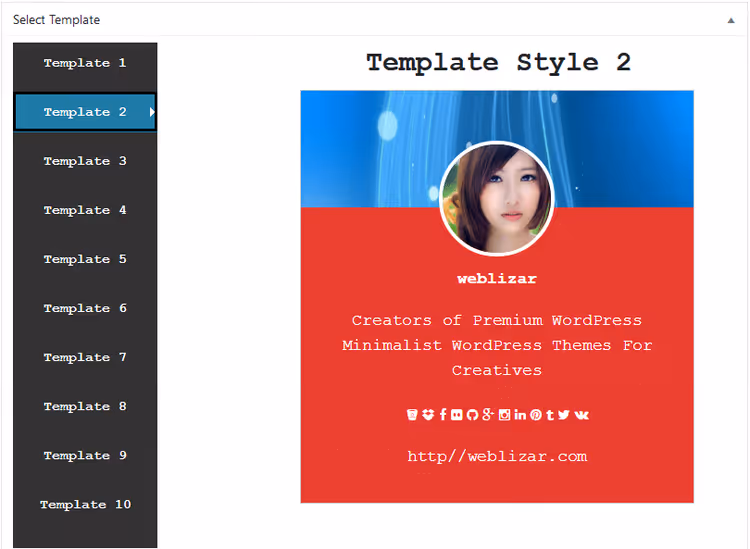Viewport: 750px width, 549px height.
Task: Click the Google Plus social icon
Action: [x=487, y=415]
